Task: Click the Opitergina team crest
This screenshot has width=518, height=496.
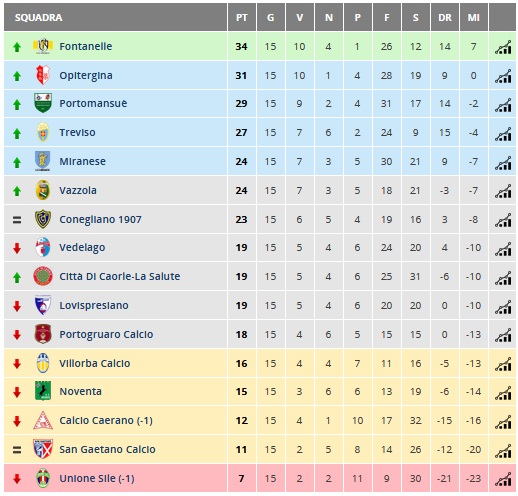Action: 43,75
